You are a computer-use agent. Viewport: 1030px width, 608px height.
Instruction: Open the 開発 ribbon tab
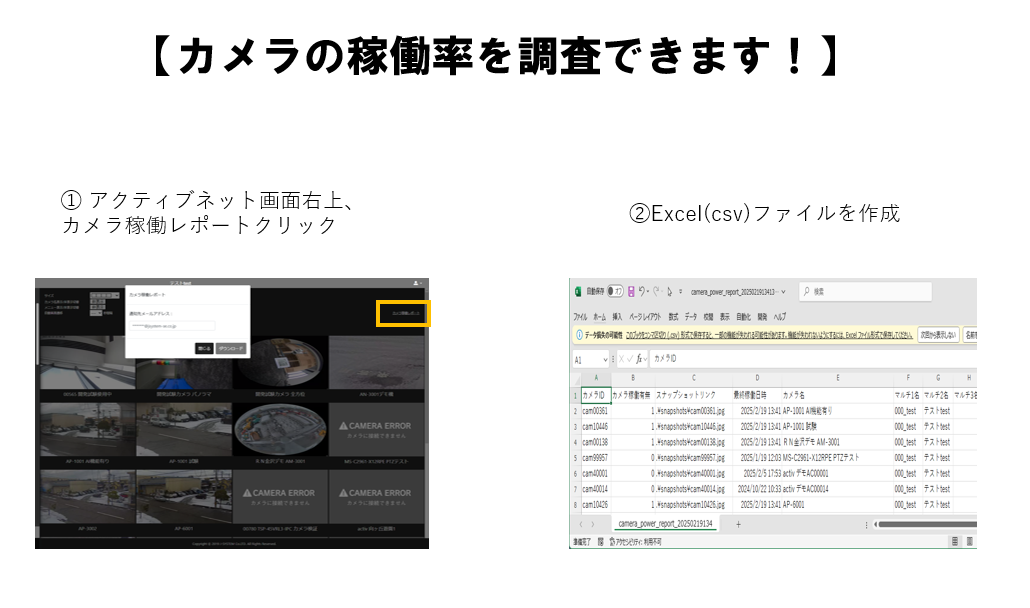(x=762, y=316)
